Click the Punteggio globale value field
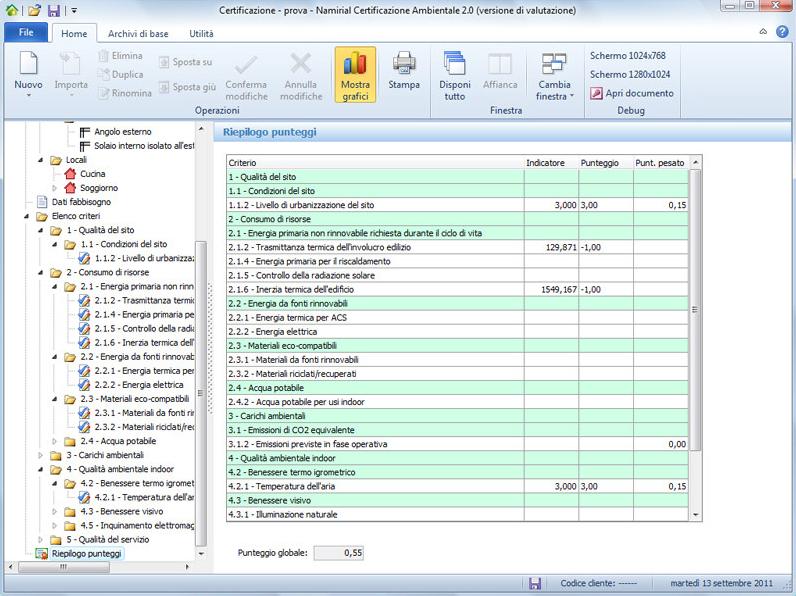The height and width of the screenshot is (596, 796). [x=340, y=552]
